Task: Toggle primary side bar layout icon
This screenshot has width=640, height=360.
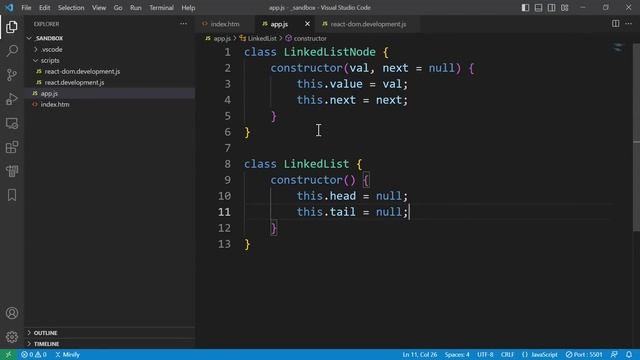Action: pyautogui.click(x=525, y=8)
